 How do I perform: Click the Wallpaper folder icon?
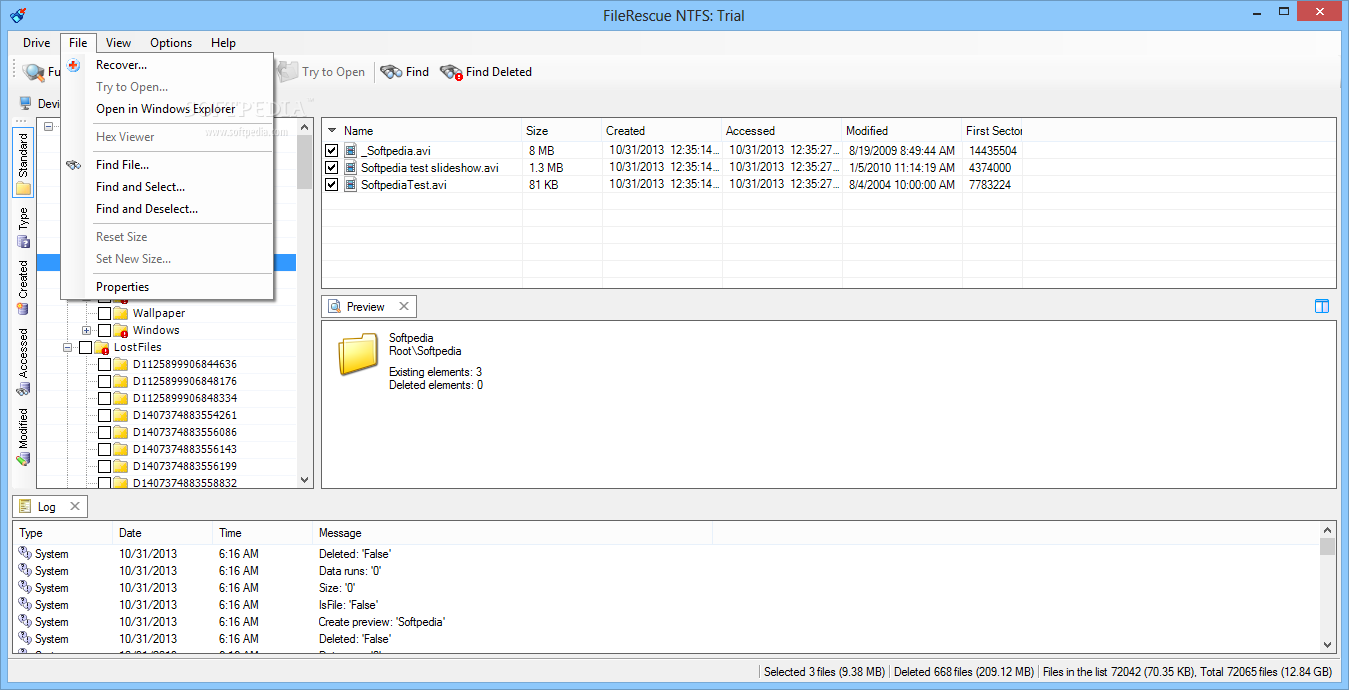click(x=121, y=313)
